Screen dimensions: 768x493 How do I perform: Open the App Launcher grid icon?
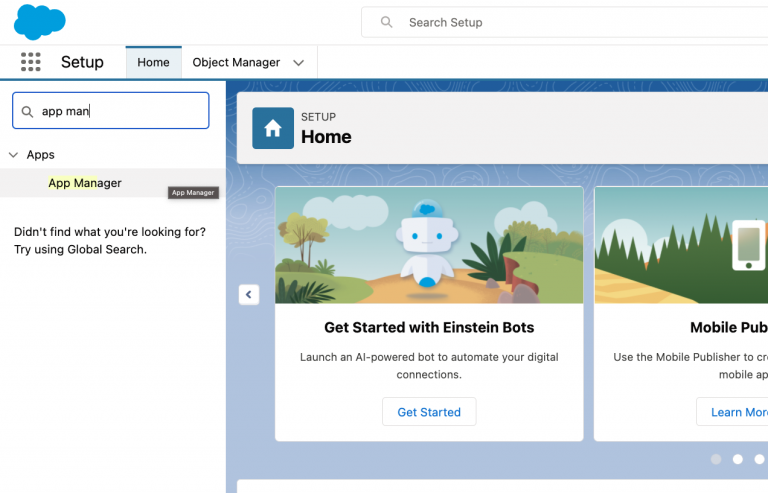30,62
